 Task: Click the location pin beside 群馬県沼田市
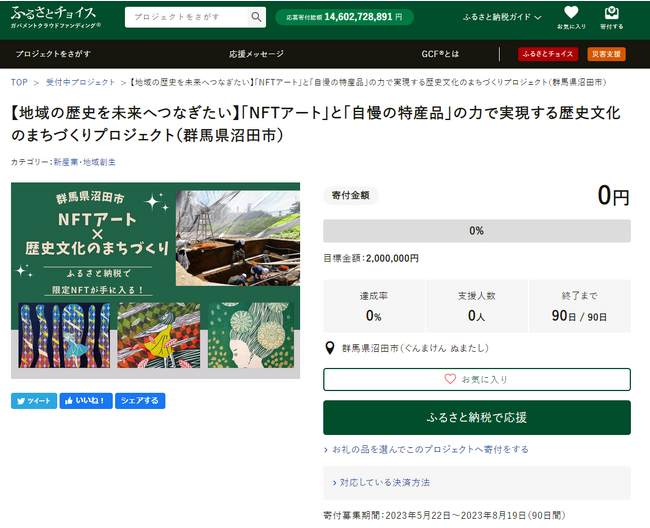click(x=331, y=349)
